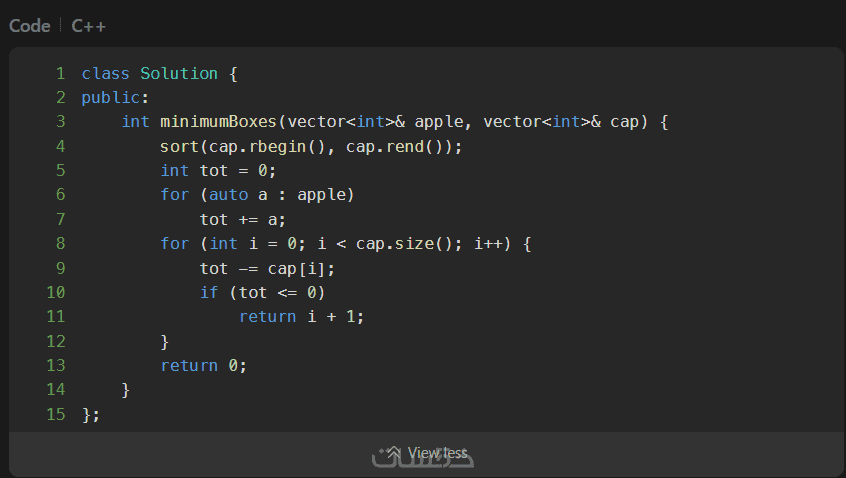Click the 'return i + 1;' statement
Screen dimensions: 846x478
click(301, 316)
